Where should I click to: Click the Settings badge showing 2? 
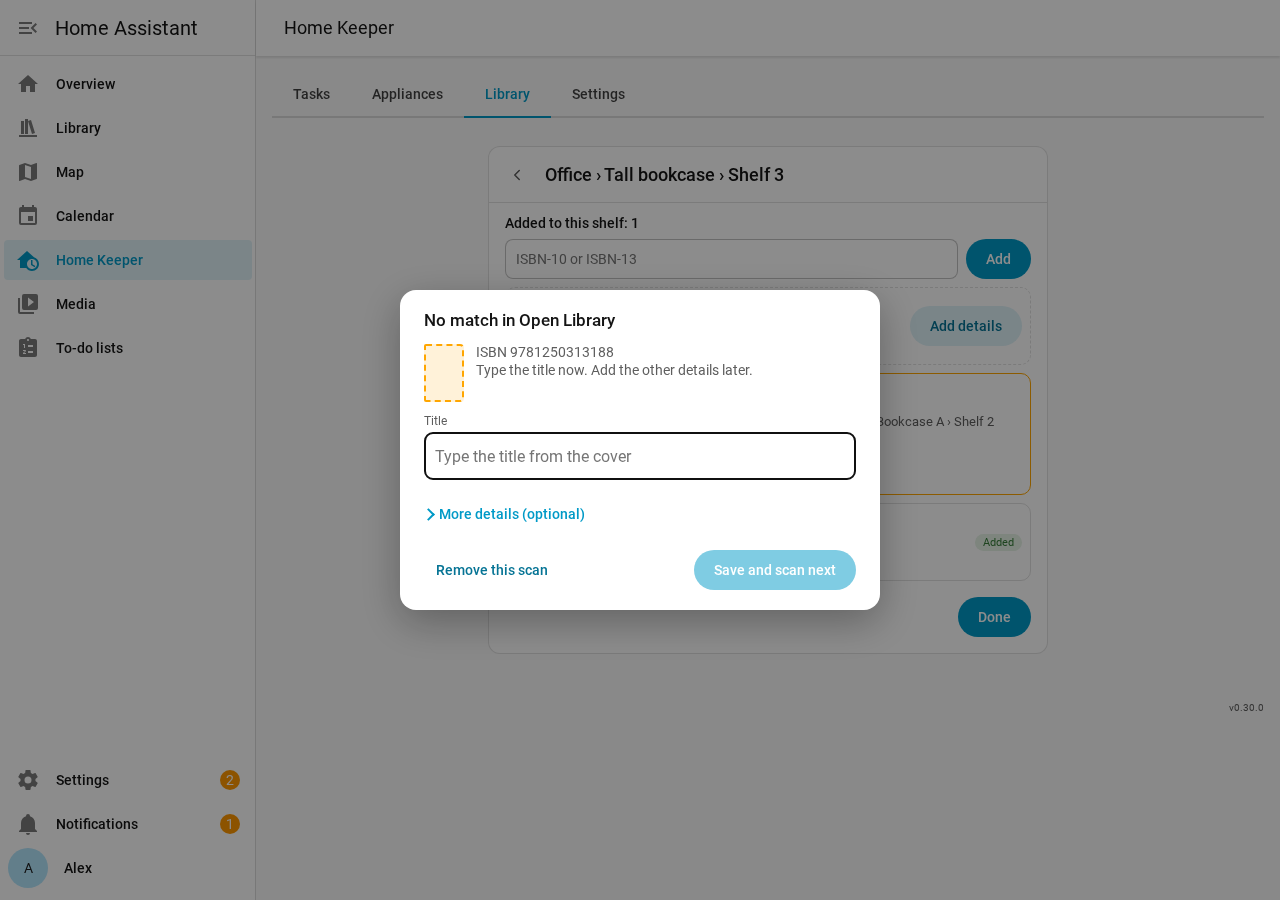230,780
